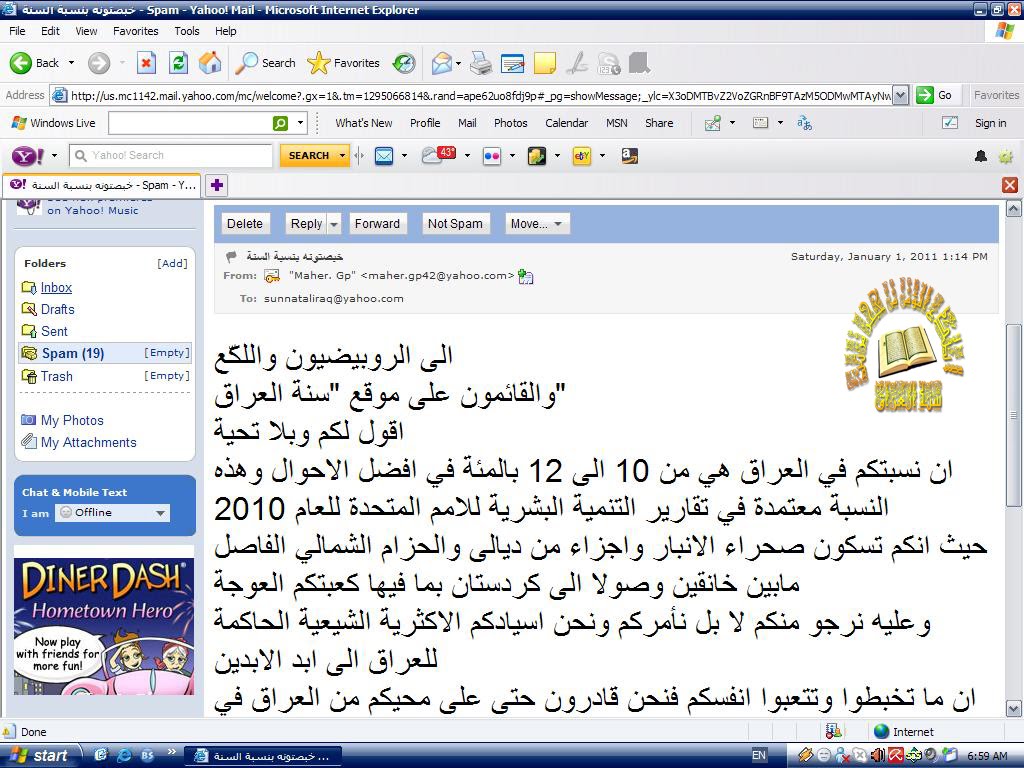This screenshot has height=768, width=1024.
Task: Click the EN language indicator in taskbar
Action: (x=759, y=756)
